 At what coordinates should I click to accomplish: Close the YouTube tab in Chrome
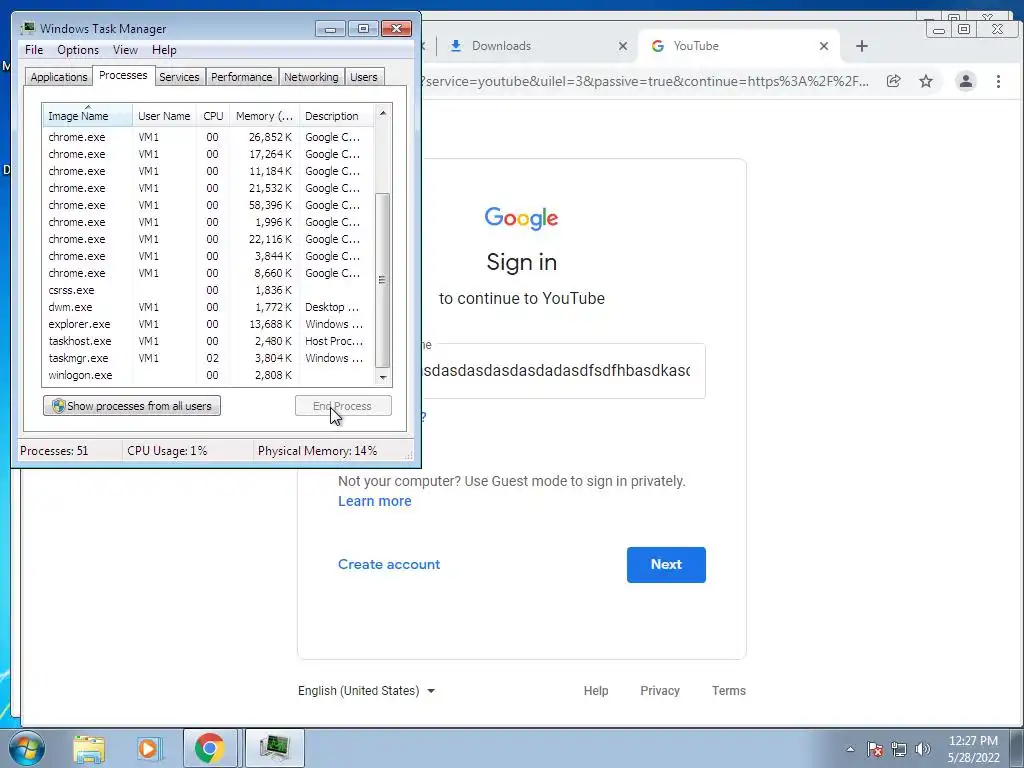click(824, 46)
